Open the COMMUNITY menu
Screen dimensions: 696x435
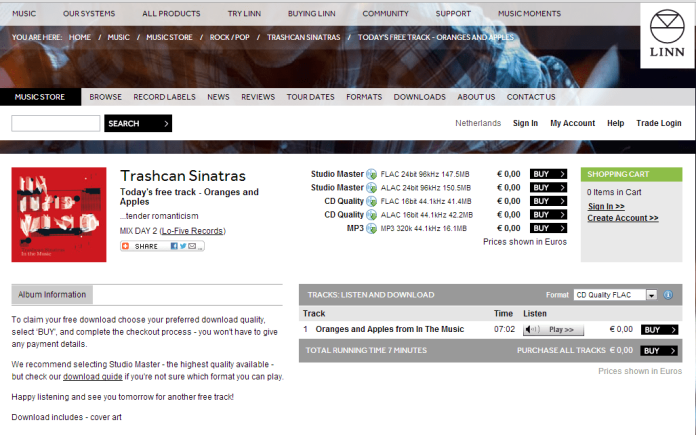point(385,14)
